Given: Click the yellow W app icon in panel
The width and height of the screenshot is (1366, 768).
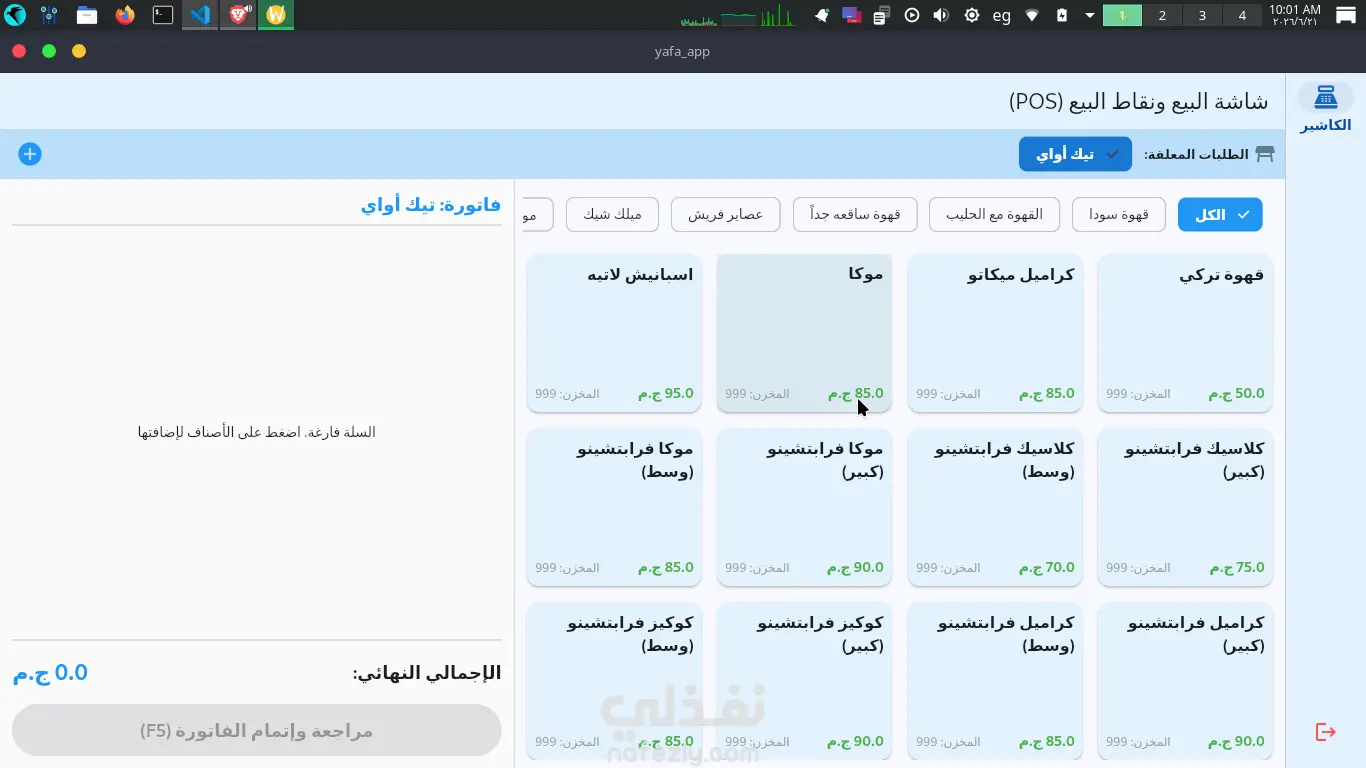Looking at the screenshot, I should [x=276, y=15].
